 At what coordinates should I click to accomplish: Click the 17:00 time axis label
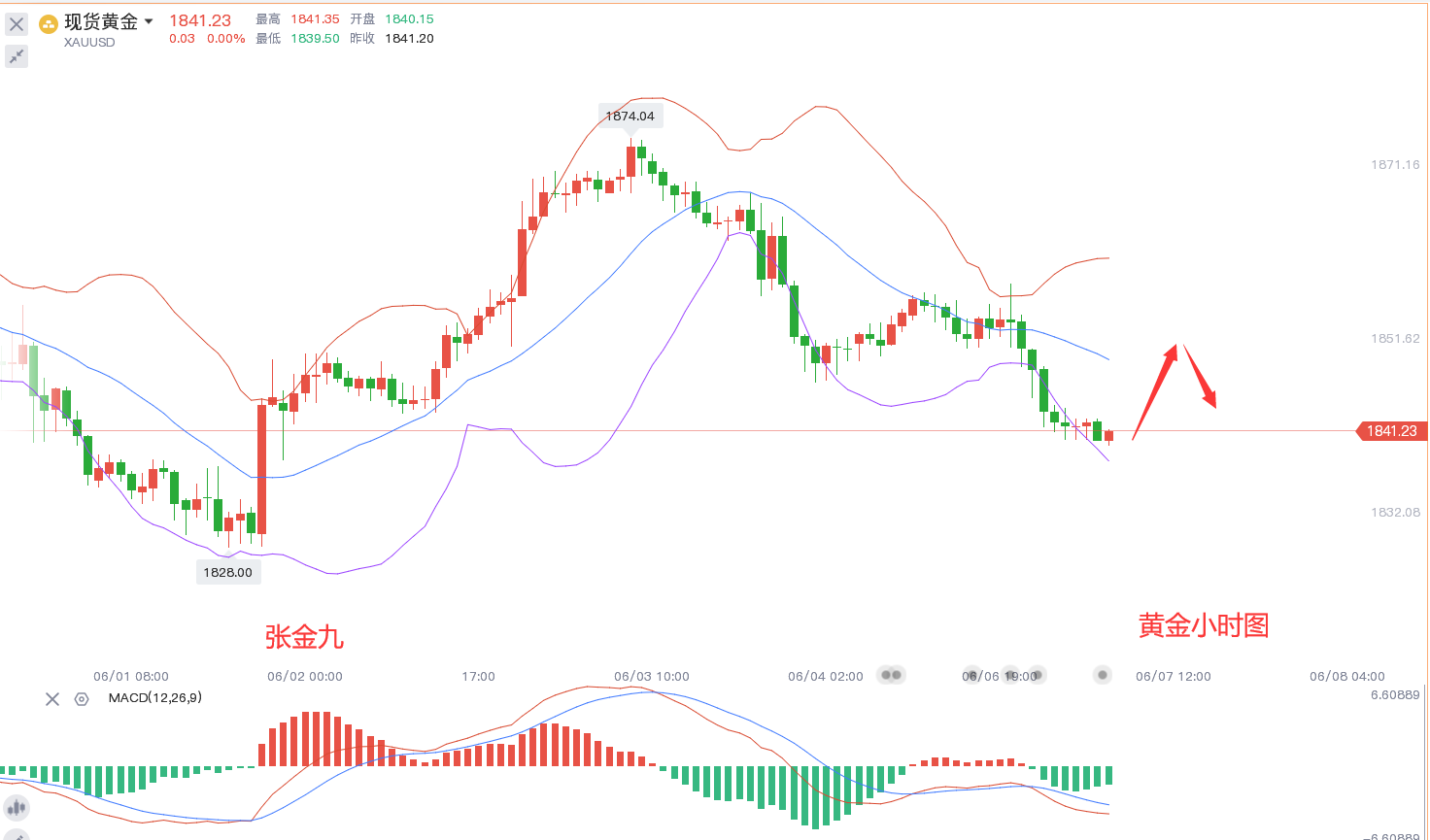(x=478, y=677)
